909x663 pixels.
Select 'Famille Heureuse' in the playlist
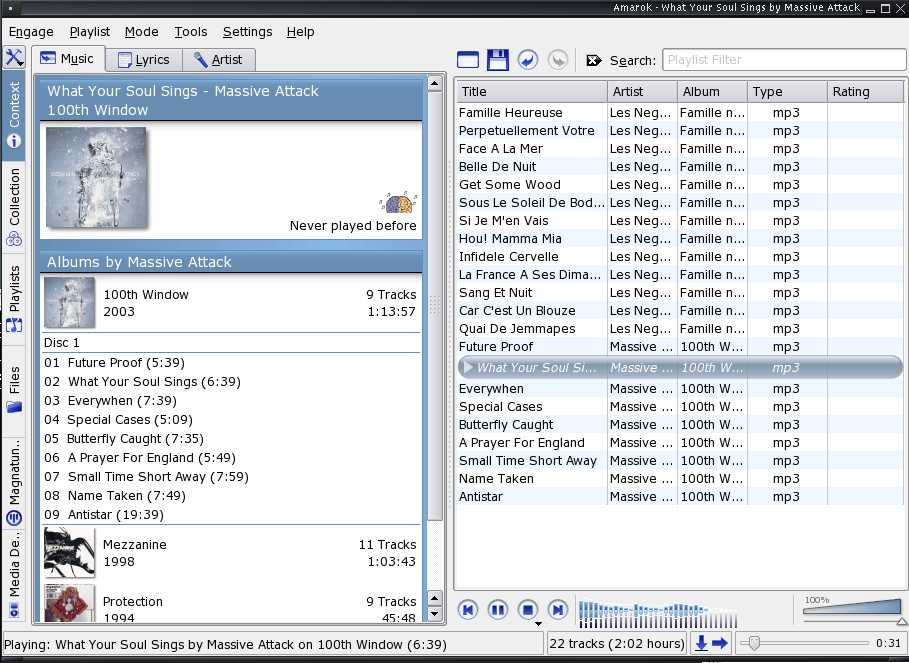[x=679, y=112]
